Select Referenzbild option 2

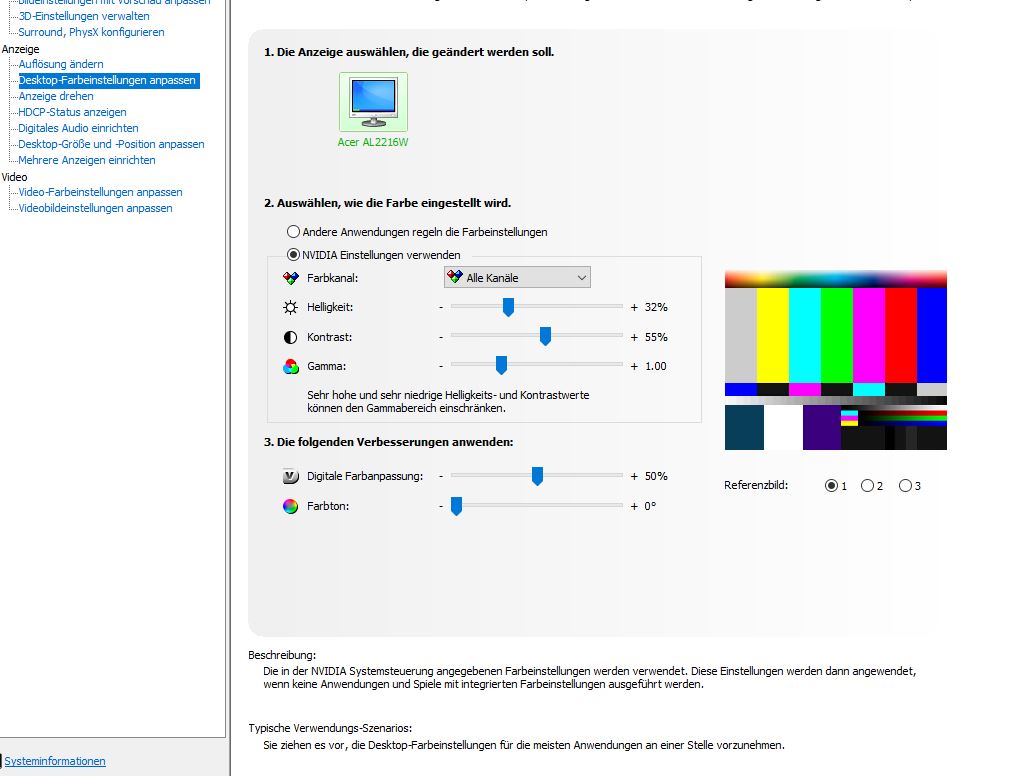click(x=867, y=486)
